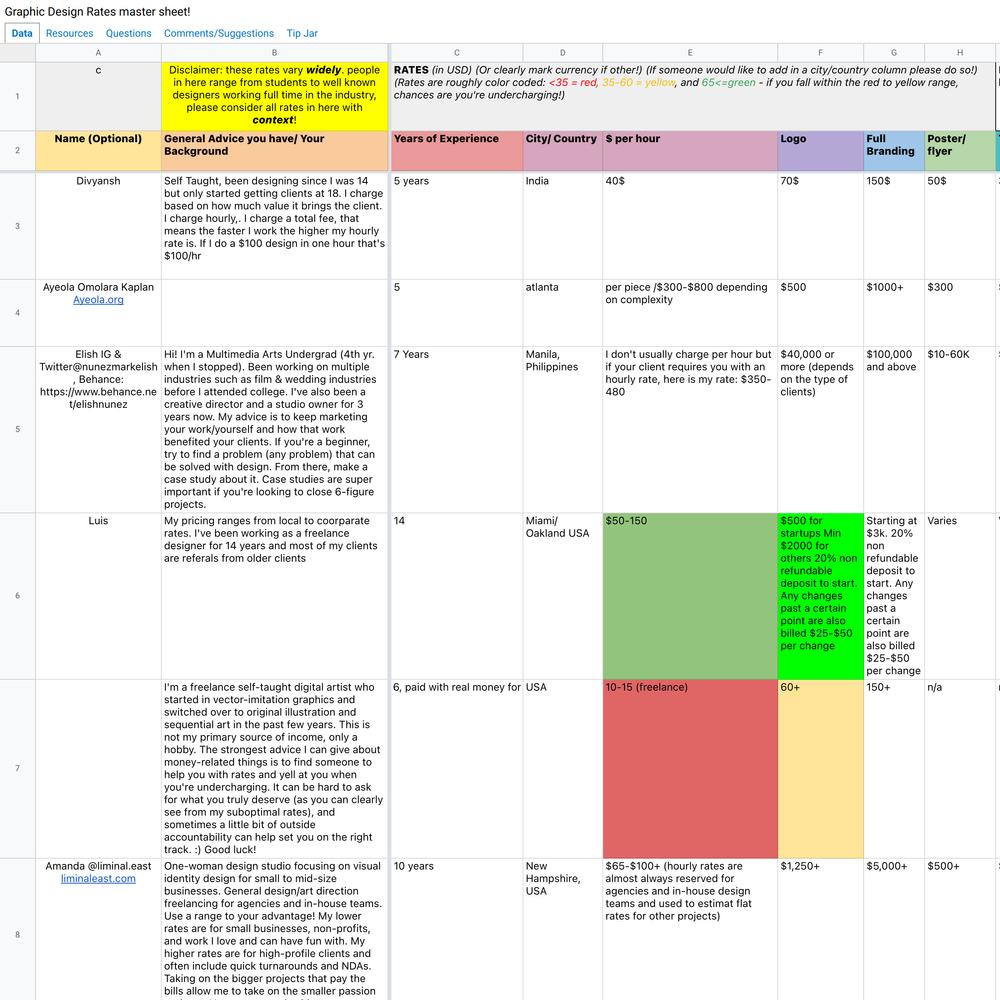Click the yellow '60+' logo cell
This screenshot has height=1000, width=1000.
[x=820, y=768]
